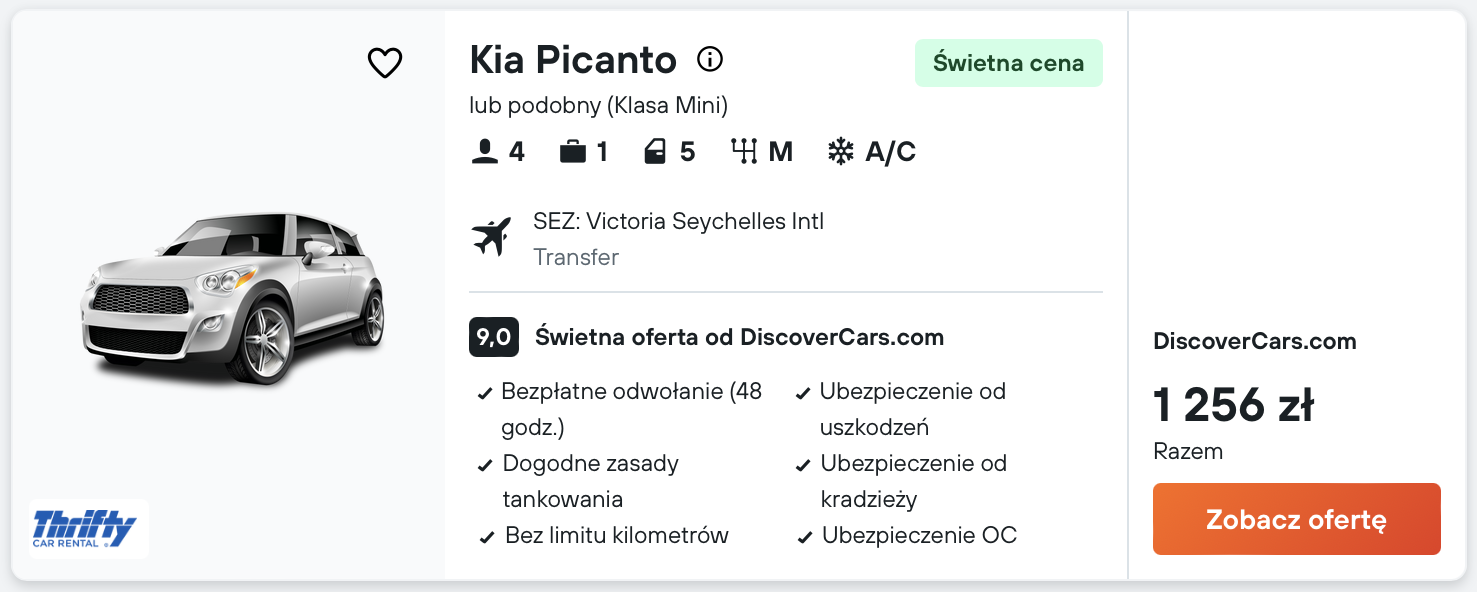Click the Świetna cena badge

tap(1008, 63)
